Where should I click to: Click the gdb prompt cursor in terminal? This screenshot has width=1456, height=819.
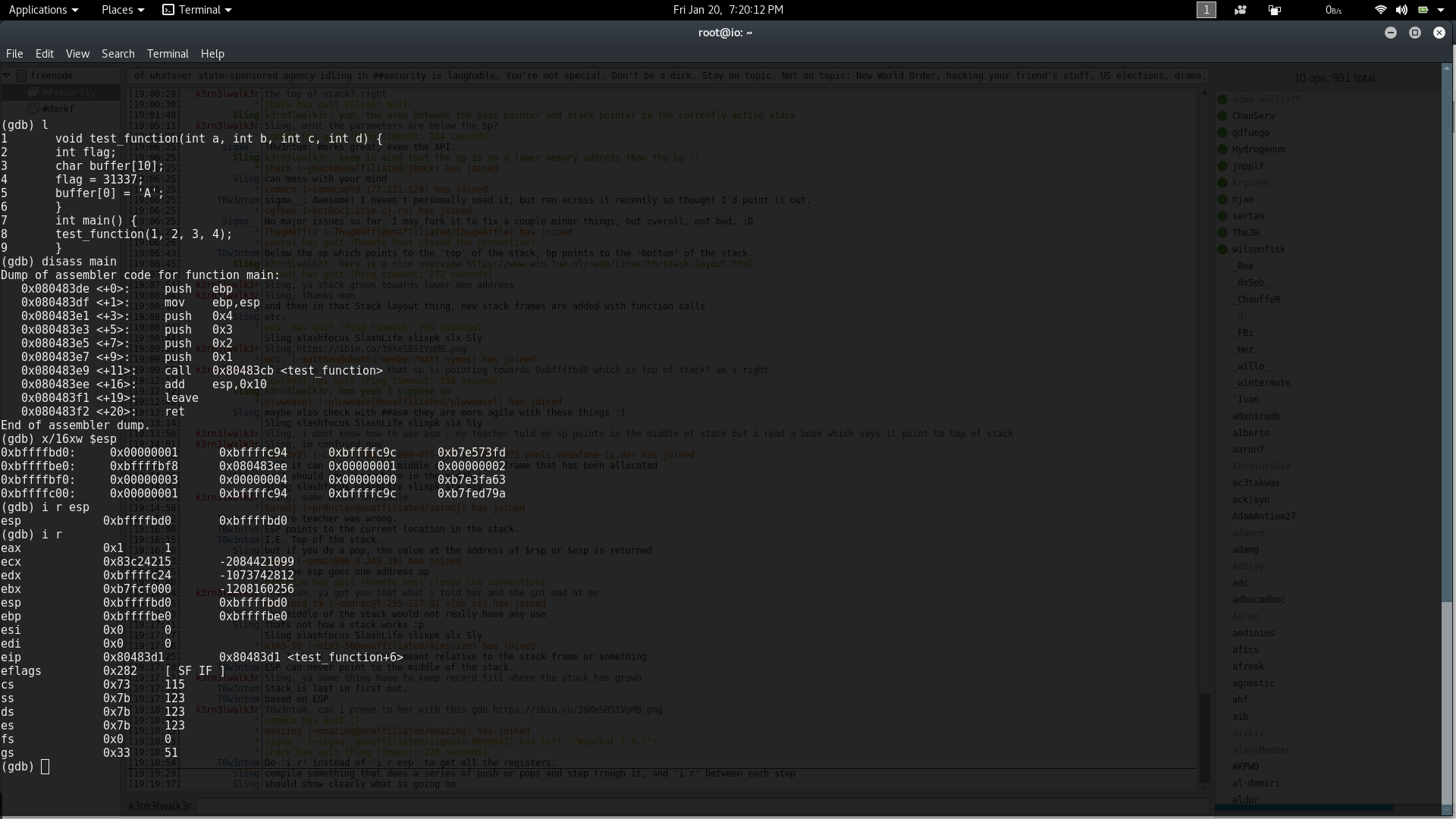[x=45, y=767]
